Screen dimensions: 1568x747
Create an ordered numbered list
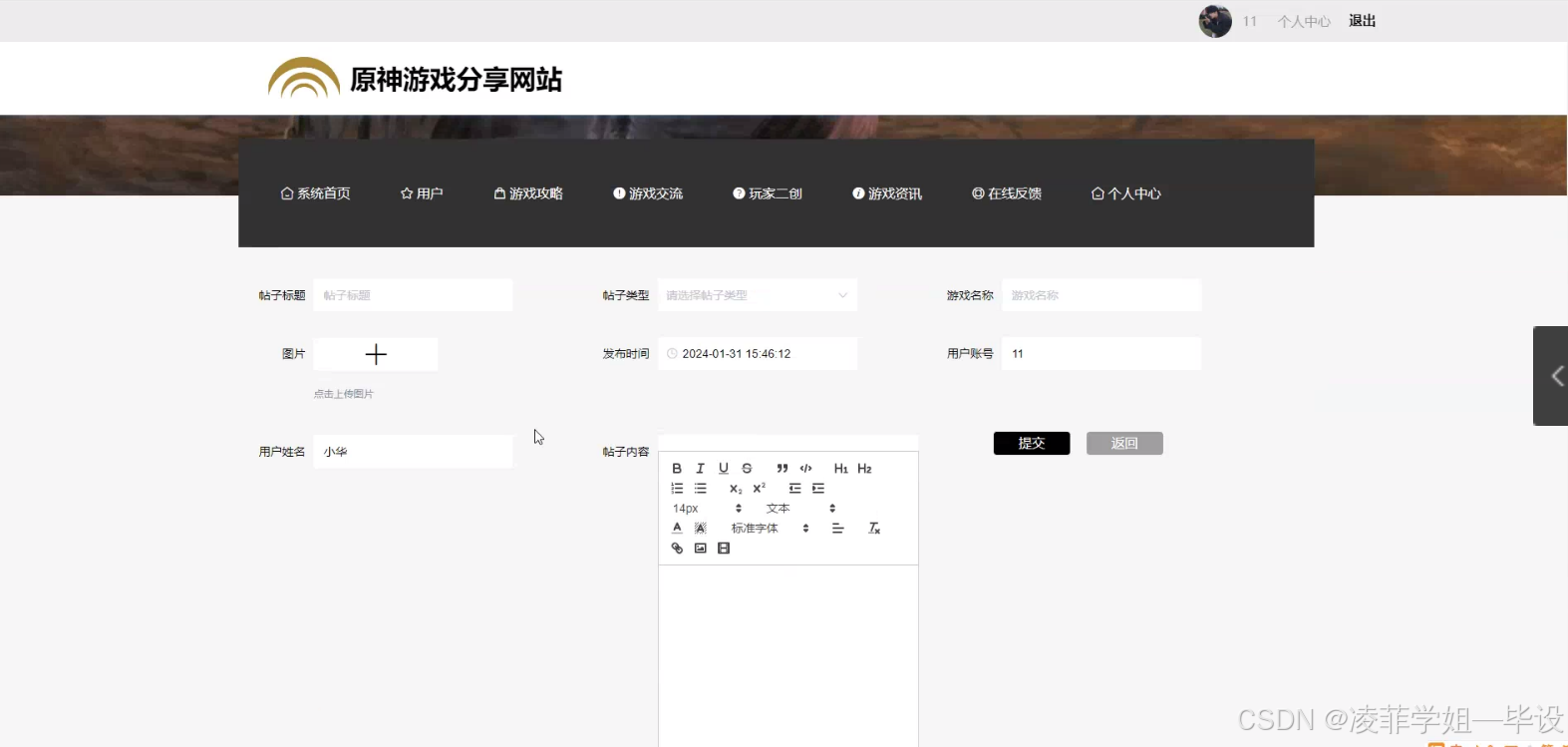677,489
